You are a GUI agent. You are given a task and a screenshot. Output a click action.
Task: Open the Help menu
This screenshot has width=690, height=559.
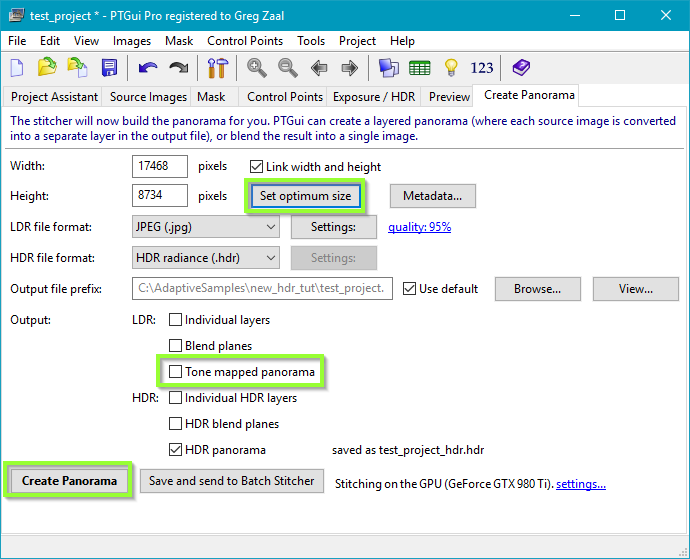402,41
